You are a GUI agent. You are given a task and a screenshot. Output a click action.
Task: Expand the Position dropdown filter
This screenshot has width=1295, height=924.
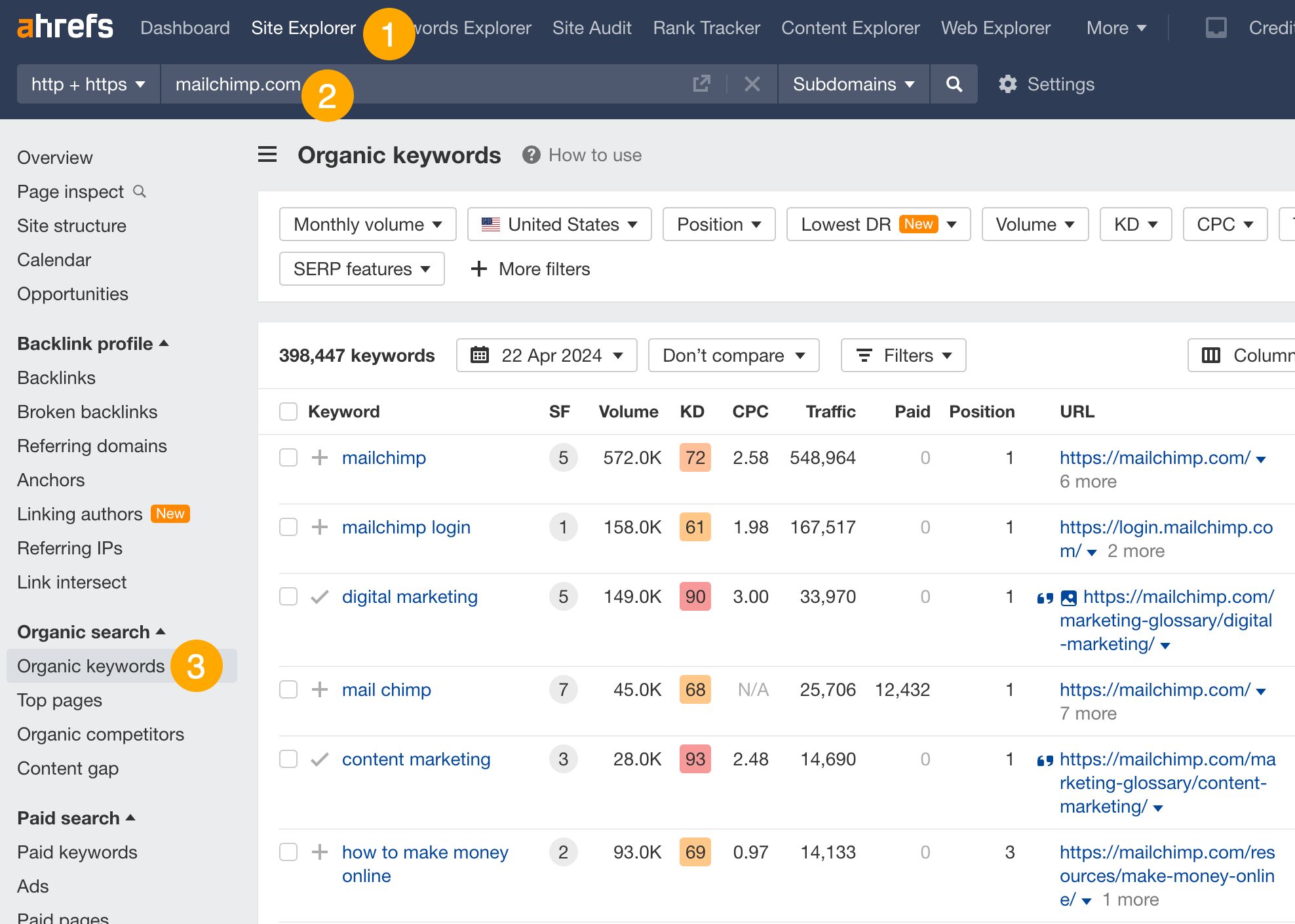[718, 224]
